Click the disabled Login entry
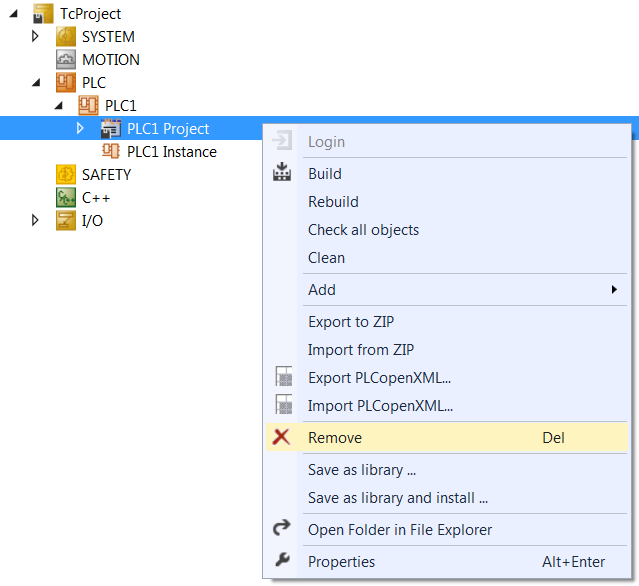 coord(447,142)
